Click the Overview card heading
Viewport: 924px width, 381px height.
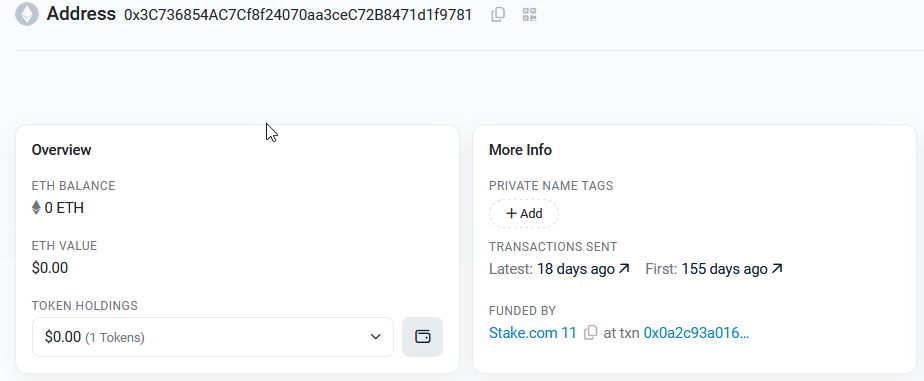(61, 150)
